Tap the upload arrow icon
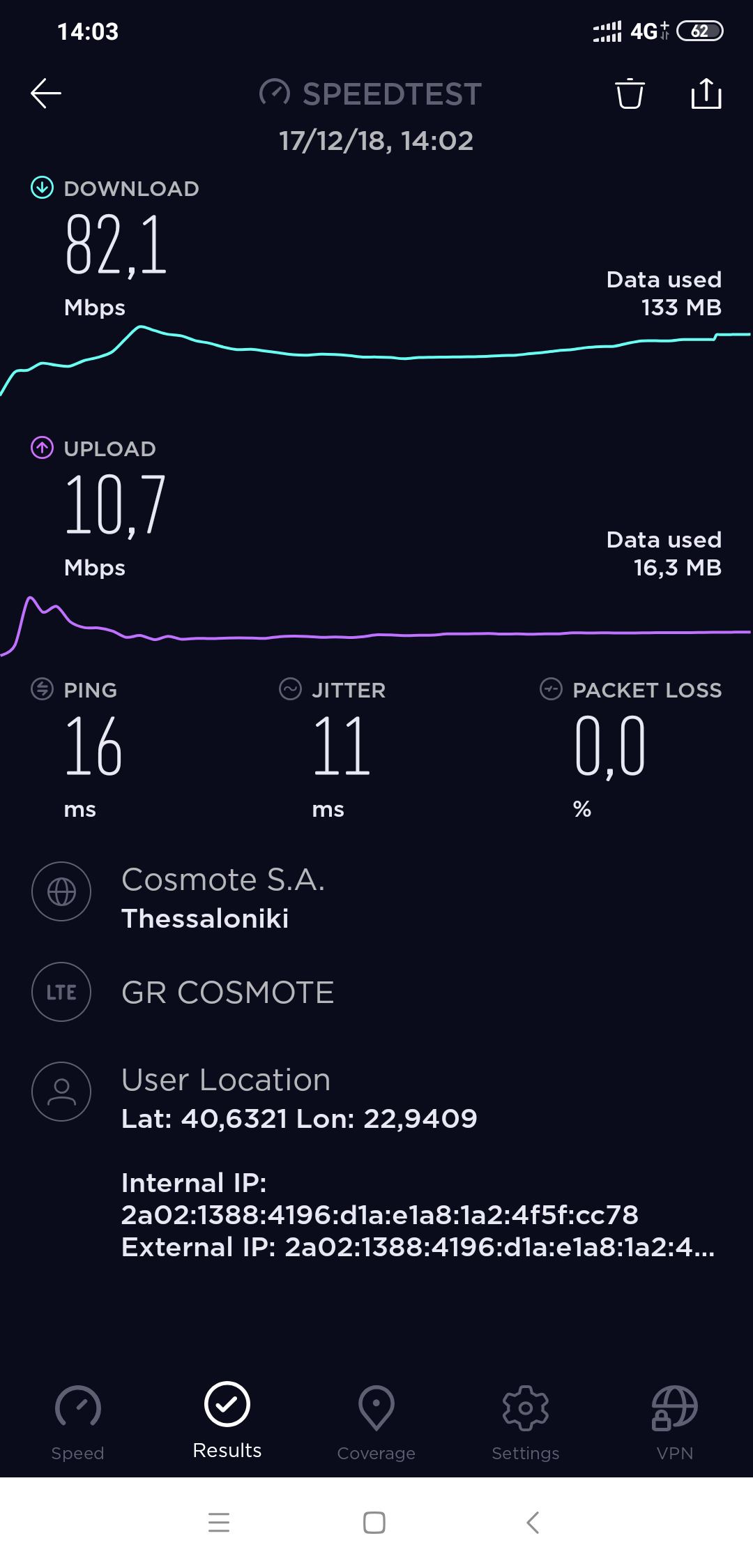 (x=42, y=448)
